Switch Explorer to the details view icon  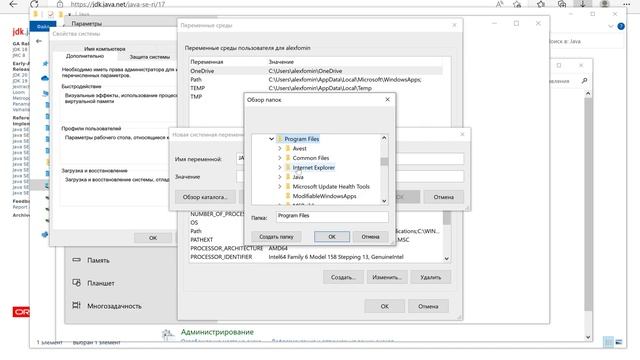(x=608, y=342)
